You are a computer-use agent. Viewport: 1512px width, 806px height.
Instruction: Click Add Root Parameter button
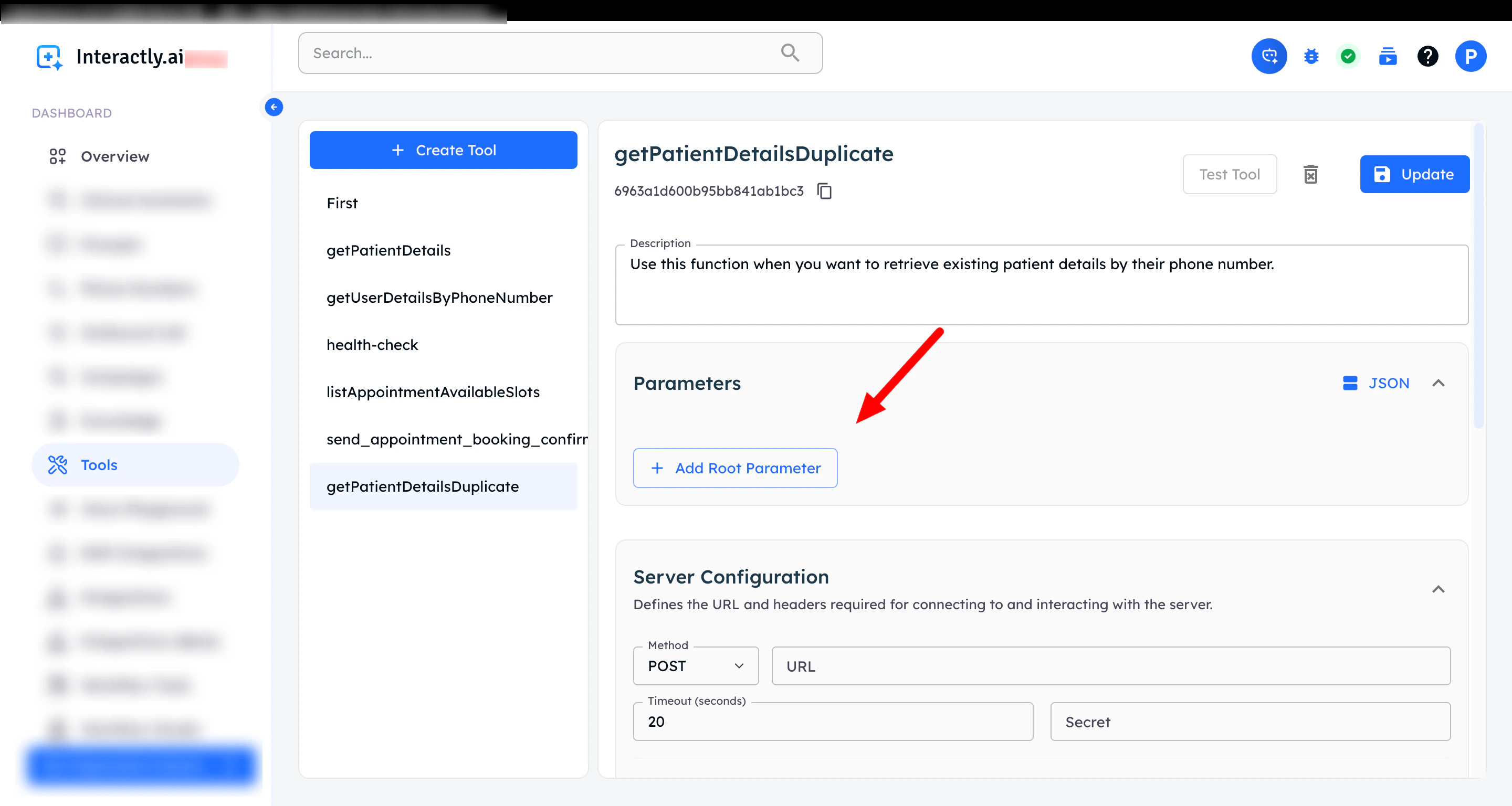[735, 468]
